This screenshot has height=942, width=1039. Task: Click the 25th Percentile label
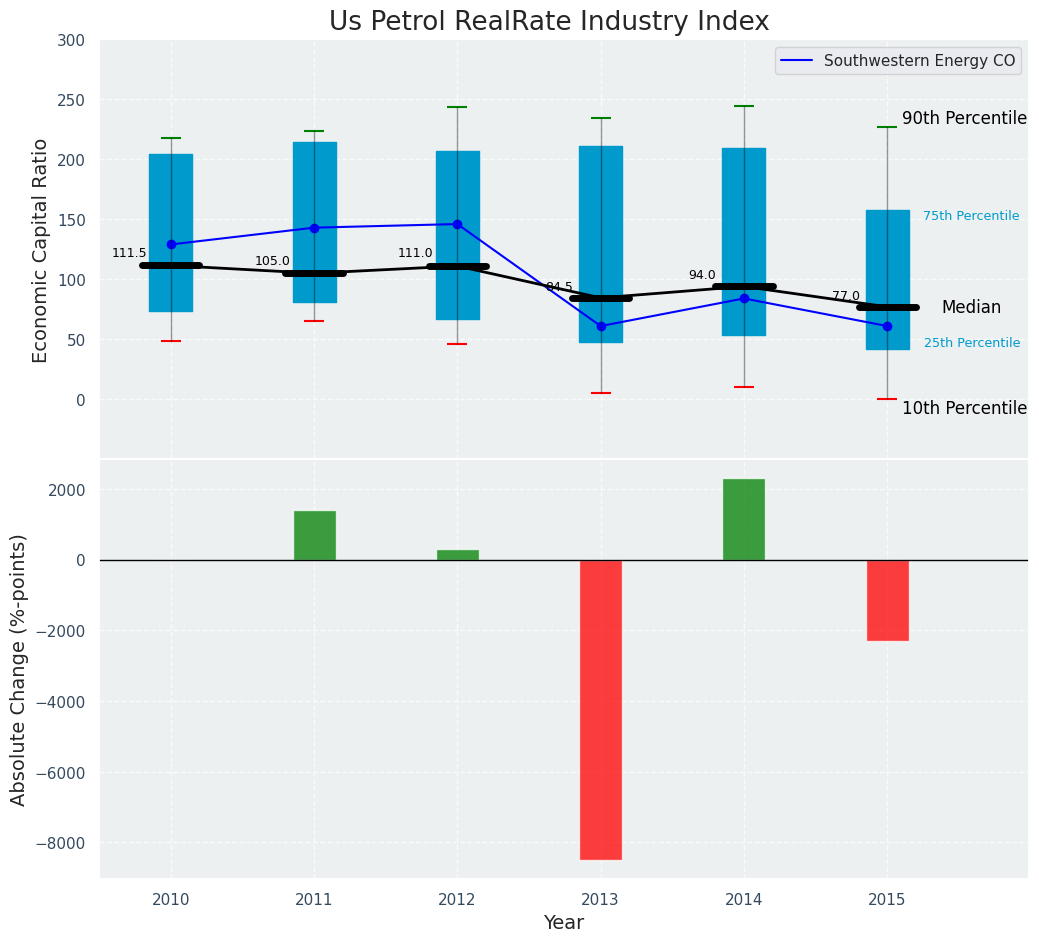coord(971,343)
